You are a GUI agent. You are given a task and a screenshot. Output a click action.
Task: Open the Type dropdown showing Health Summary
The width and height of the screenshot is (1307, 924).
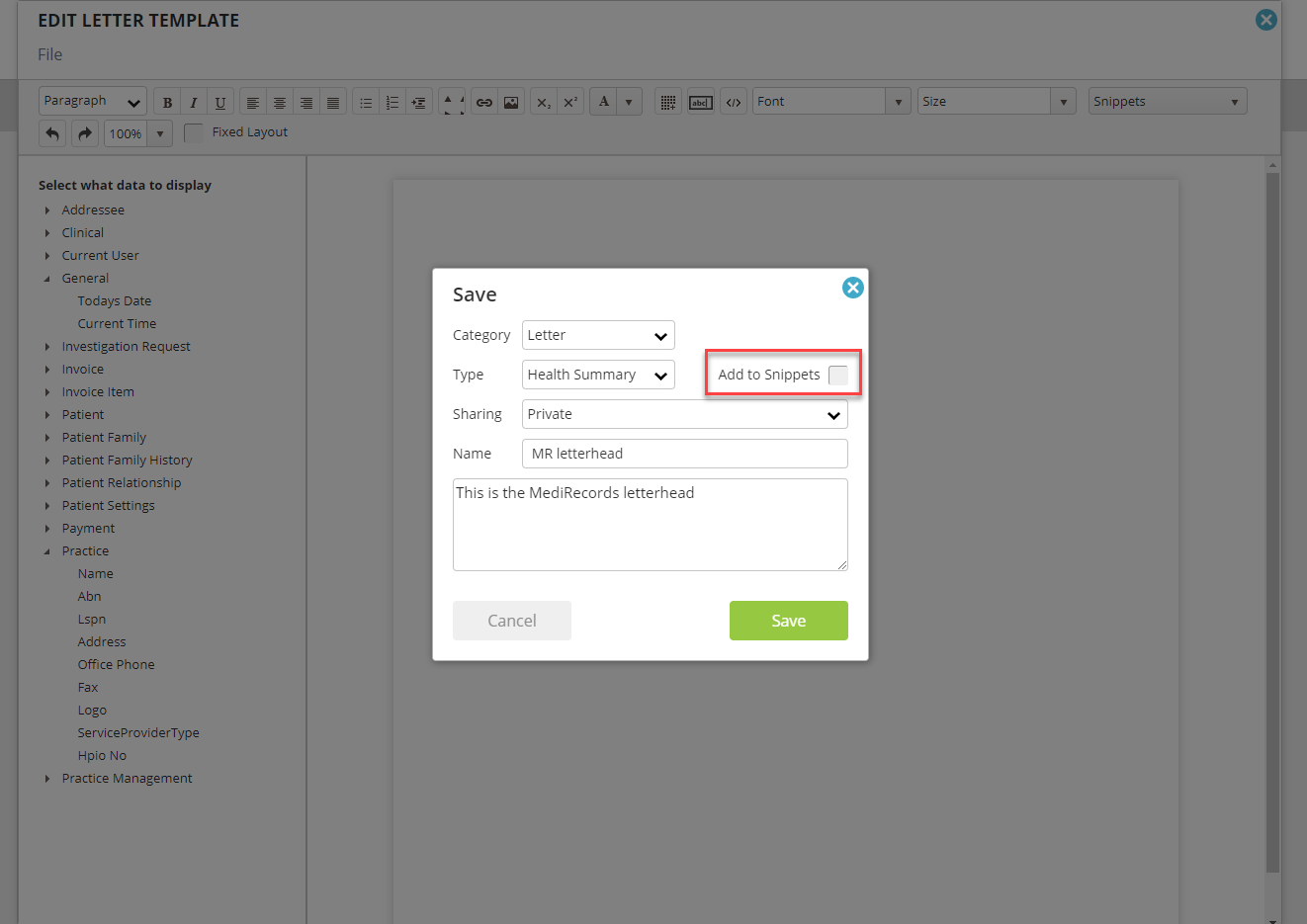(598, 375)
